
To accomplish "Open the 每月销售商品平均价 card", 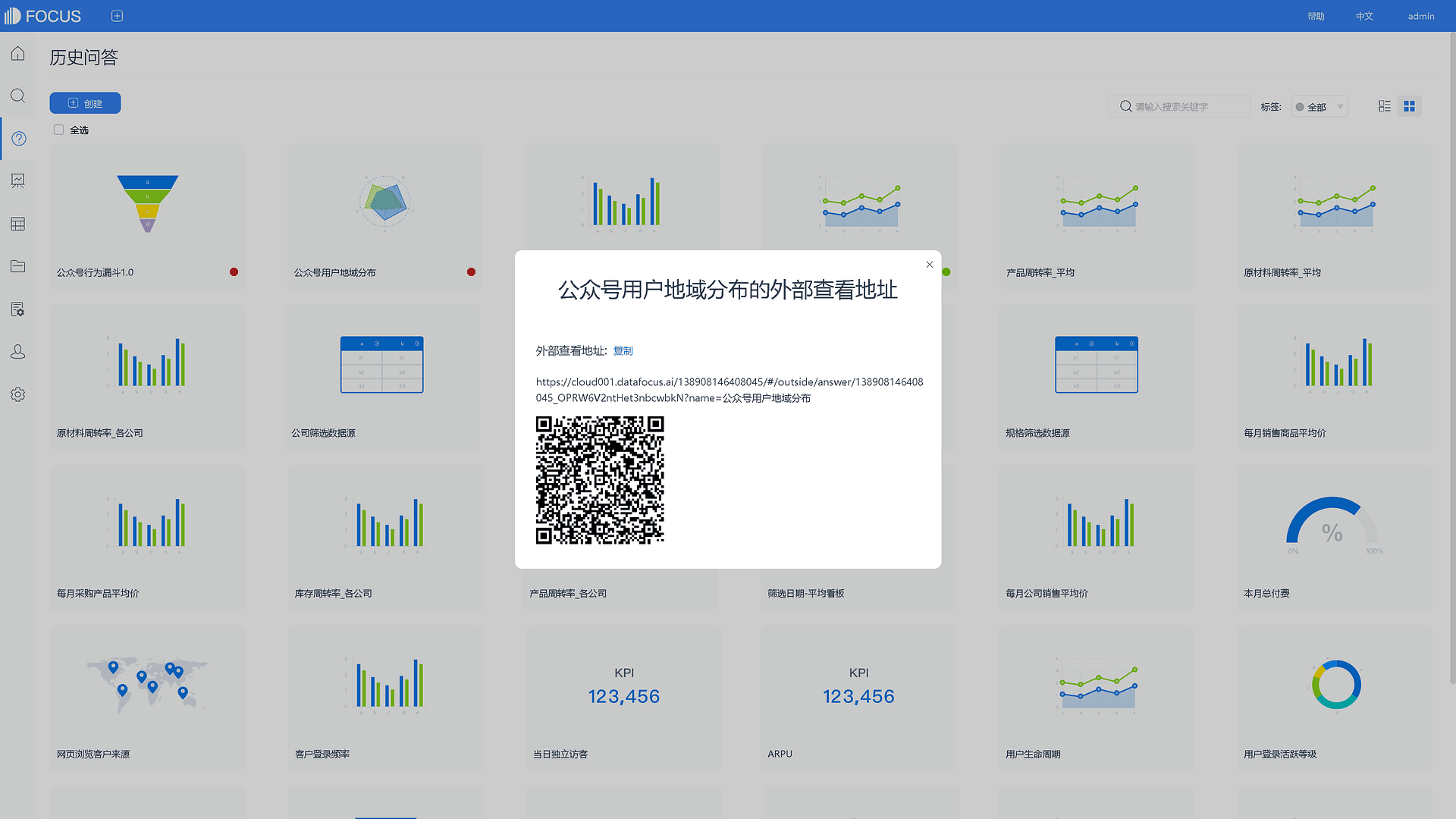I will pos(1335,378).
